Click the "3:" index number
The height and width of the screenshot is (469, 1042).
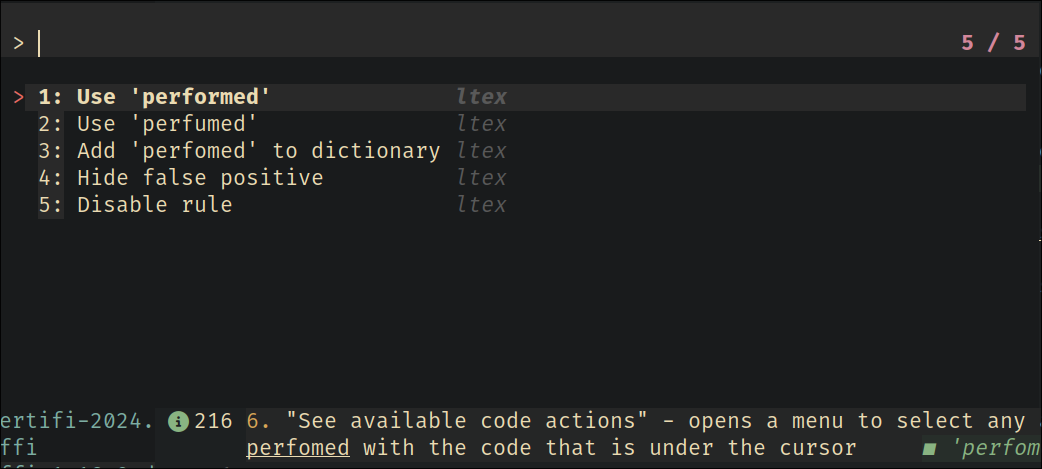51,151
